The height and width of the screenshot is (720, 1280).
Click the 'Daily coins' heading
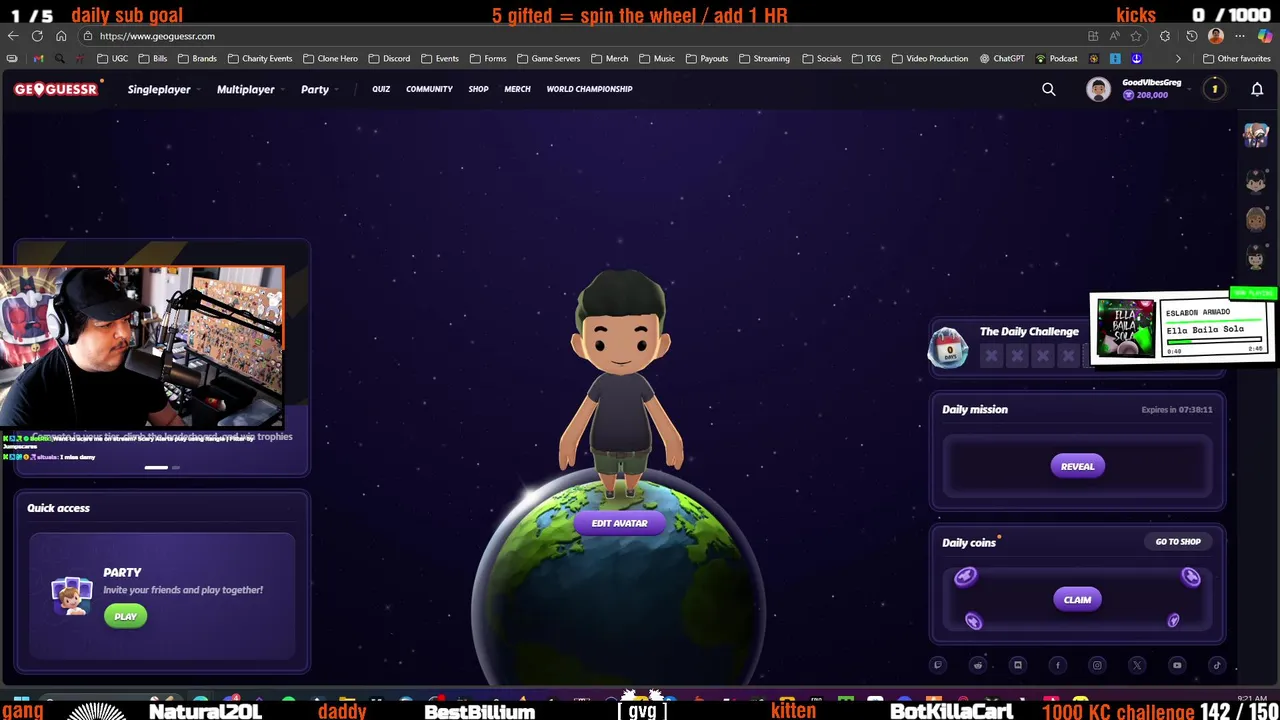[969, 543]
